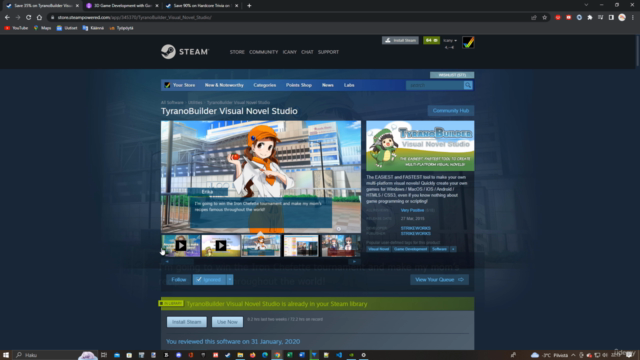Click the thumbnail strip scrollbar track
The width and height of the screenshot is (640, 360).
[x=260, y=261]
